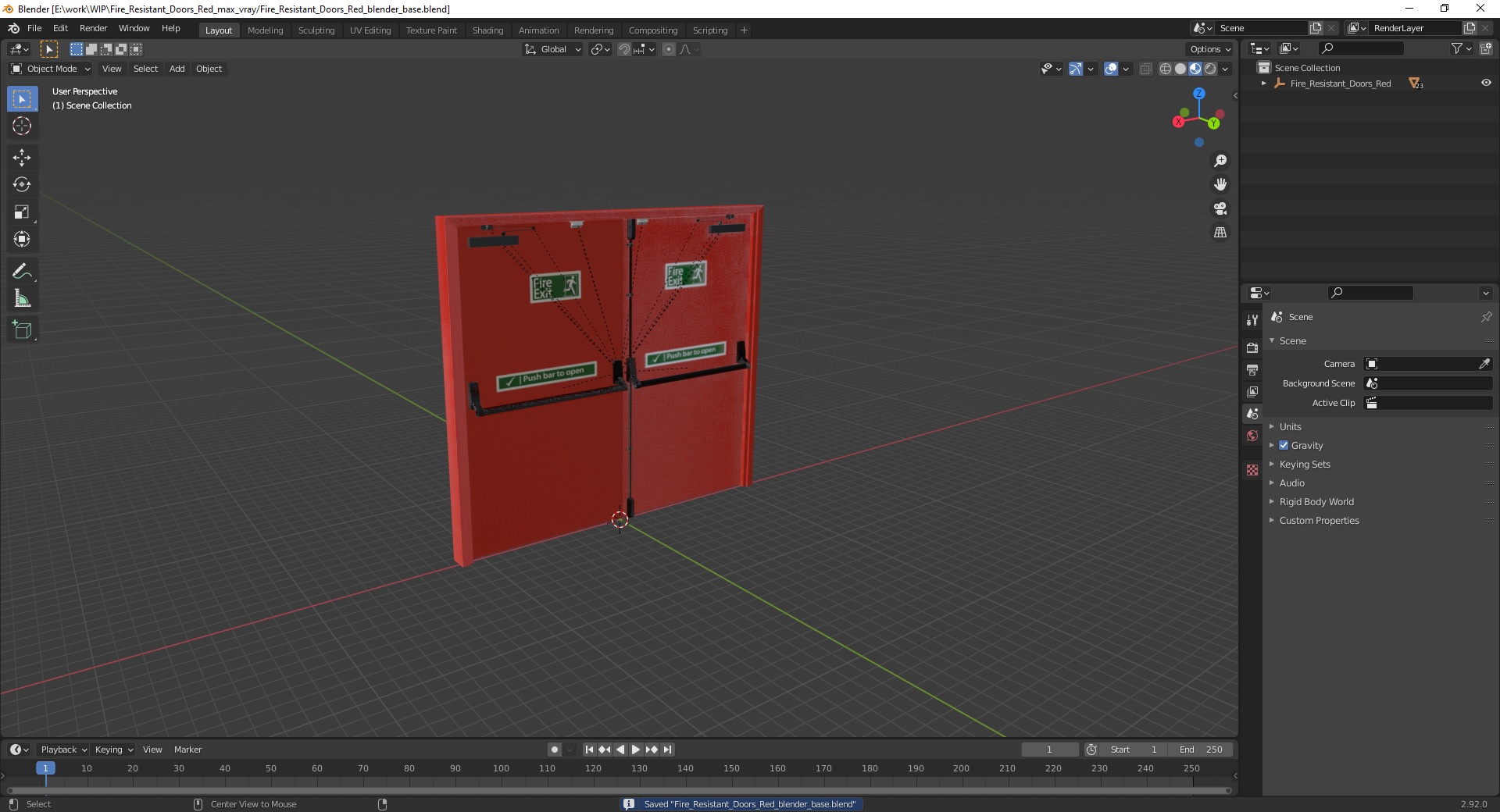
Task: Switch to wireframe viewport shading
Action: (x=1166, y=69)
